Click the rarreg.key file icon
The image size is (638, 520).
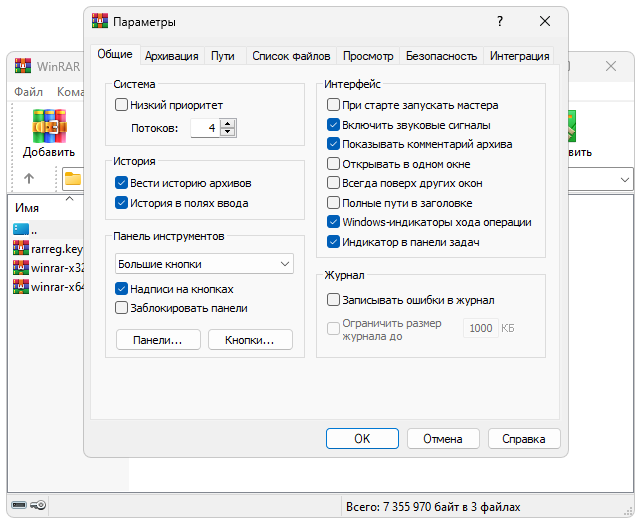pos(21,248)
